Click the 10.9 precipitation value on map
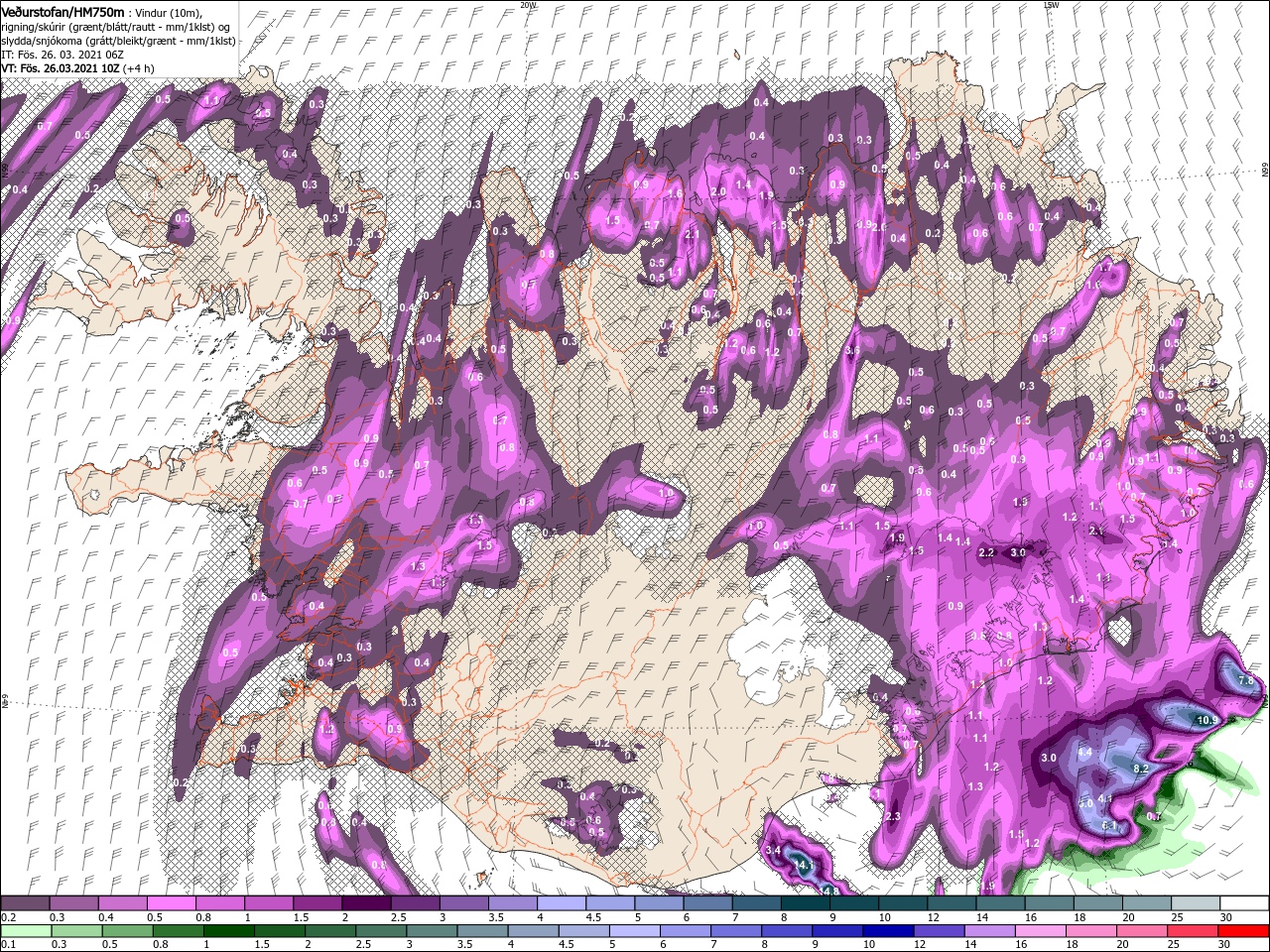Screen dimensions: 1270x952 (1207, 720)
